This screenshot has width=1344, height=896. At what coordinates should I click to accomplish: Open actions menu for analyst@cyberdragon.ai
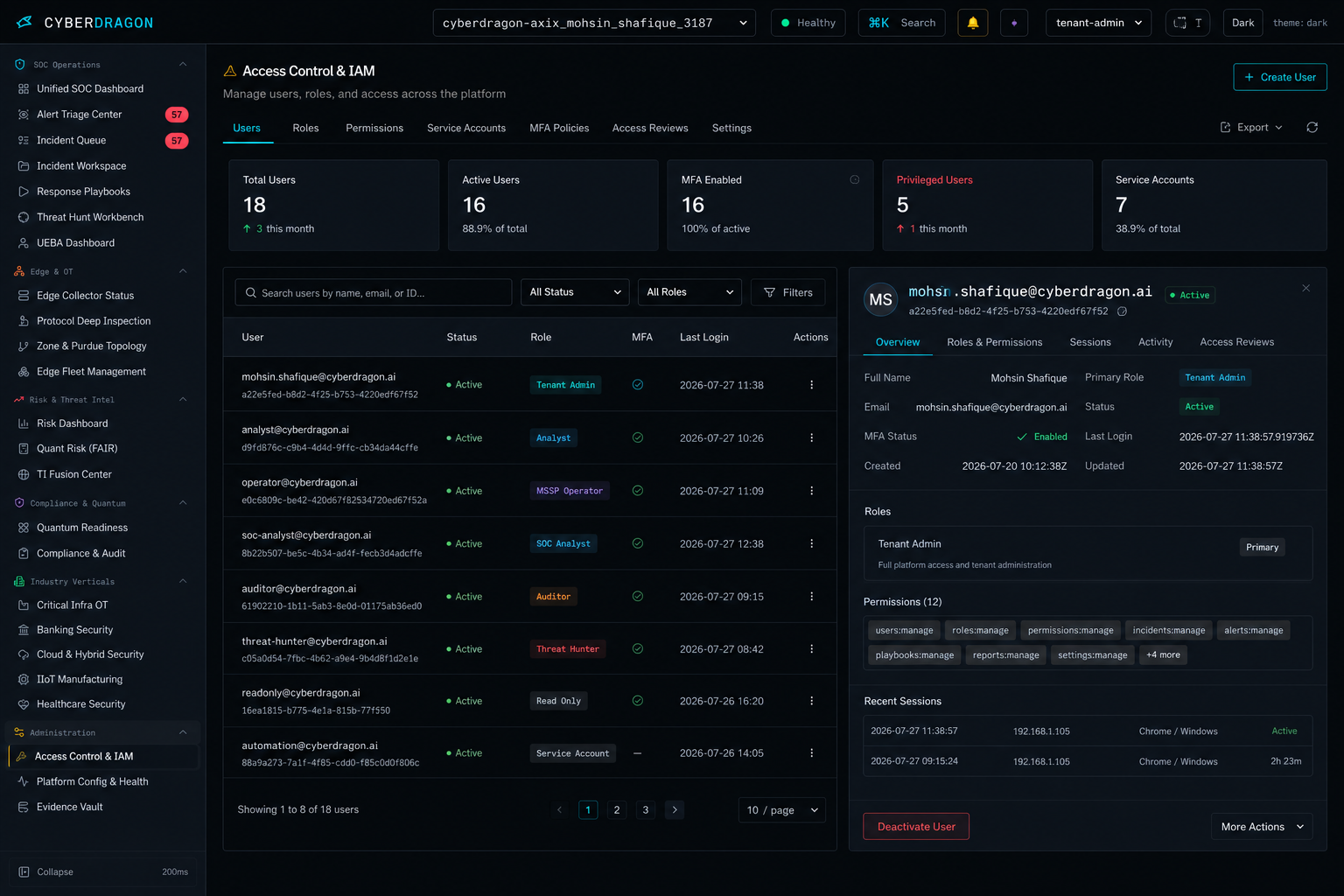click(x=811, y=437)
